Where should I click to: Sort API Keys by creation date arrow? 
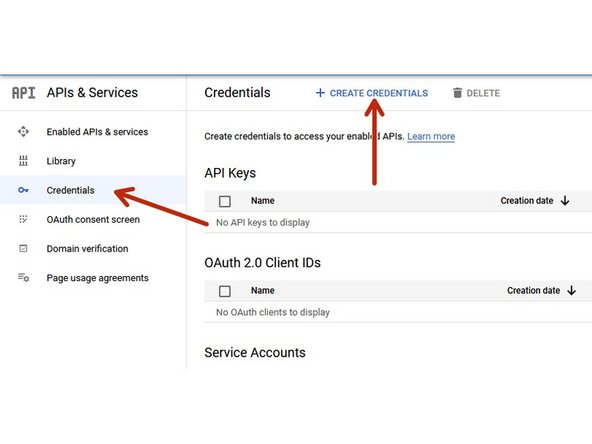[565, 200]
